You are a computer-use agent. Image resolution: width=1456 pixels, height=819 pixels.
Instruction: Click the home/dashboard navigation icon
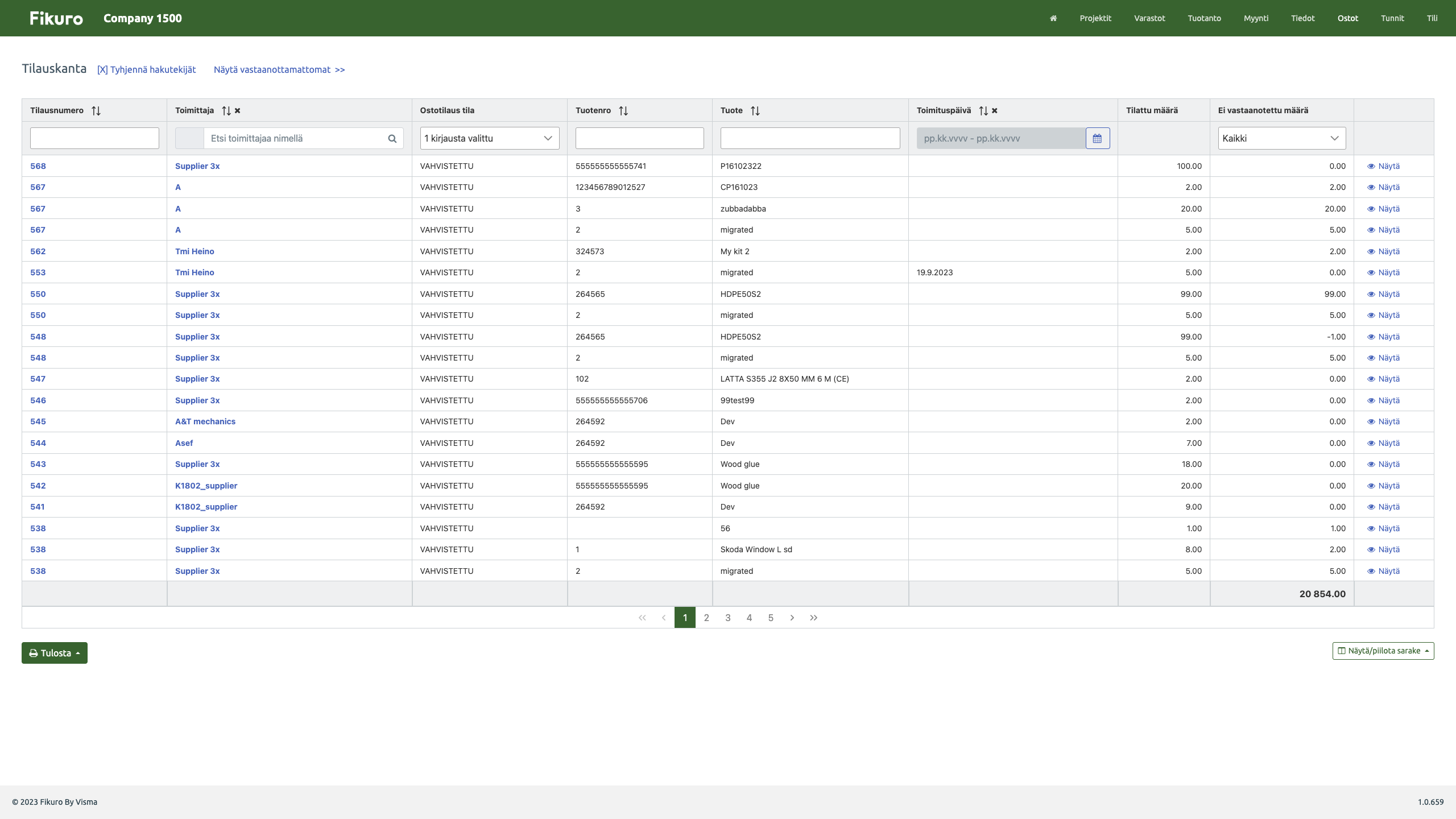(x=1053, y=18)
